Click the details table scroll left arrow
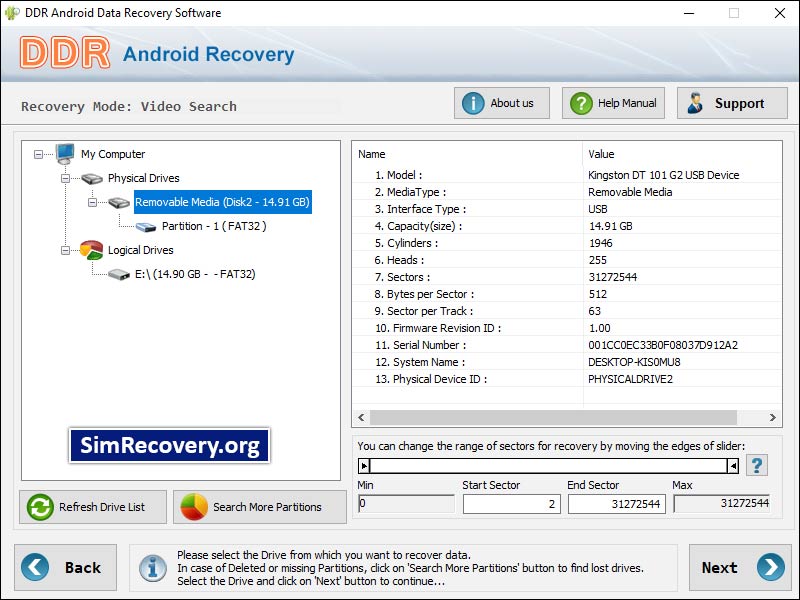The height and width of the screenshot is (600, 800). coord(361,417)
